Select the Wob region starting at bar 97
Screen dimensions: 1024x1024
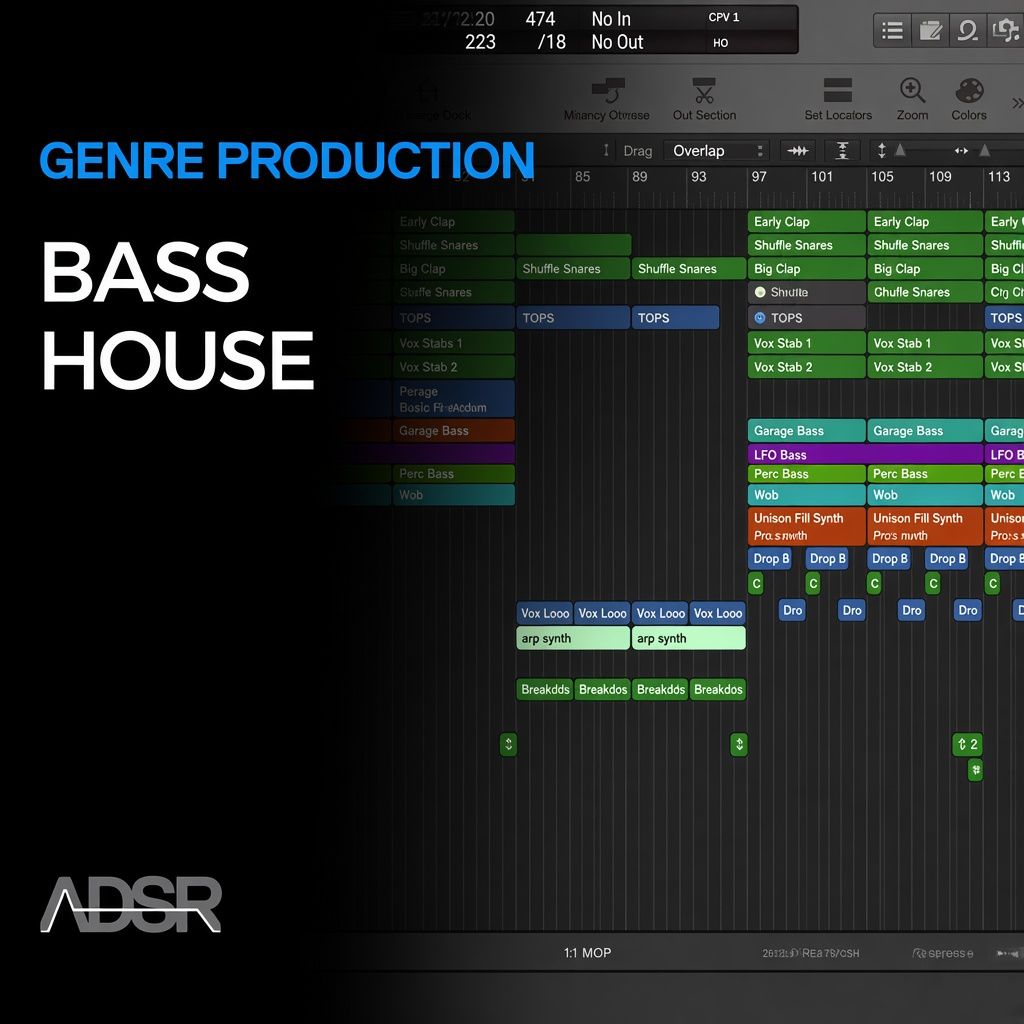807,494
